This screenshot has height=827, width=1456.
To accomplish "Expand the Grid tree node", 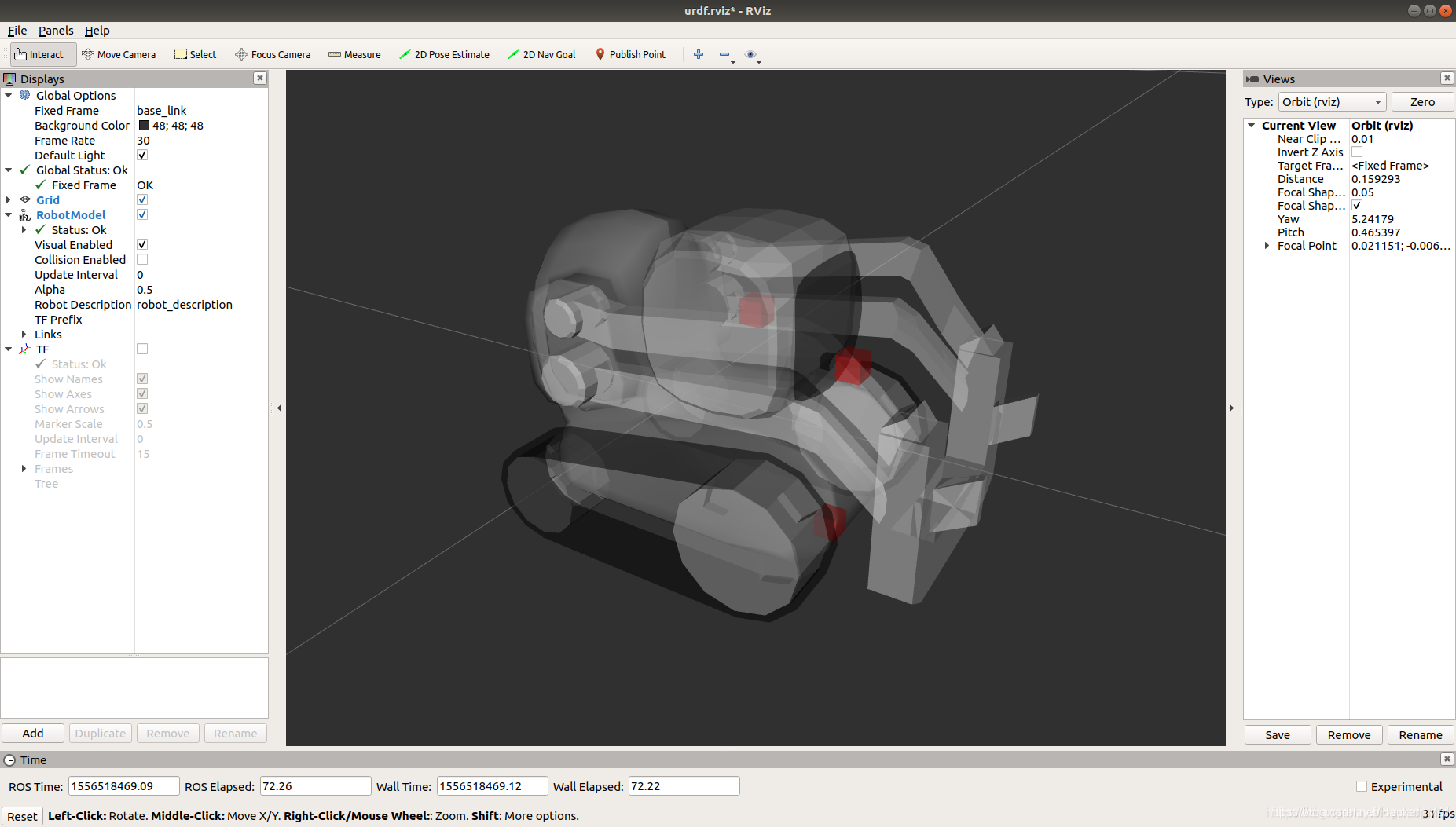I will 9,199.
